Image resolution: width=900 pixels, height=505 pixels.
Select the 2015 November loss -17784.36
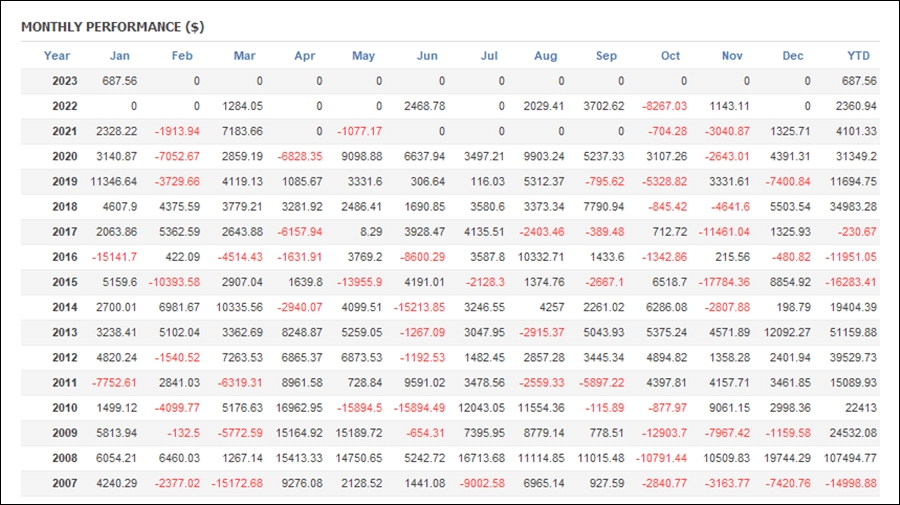click(x=725, y=282)
